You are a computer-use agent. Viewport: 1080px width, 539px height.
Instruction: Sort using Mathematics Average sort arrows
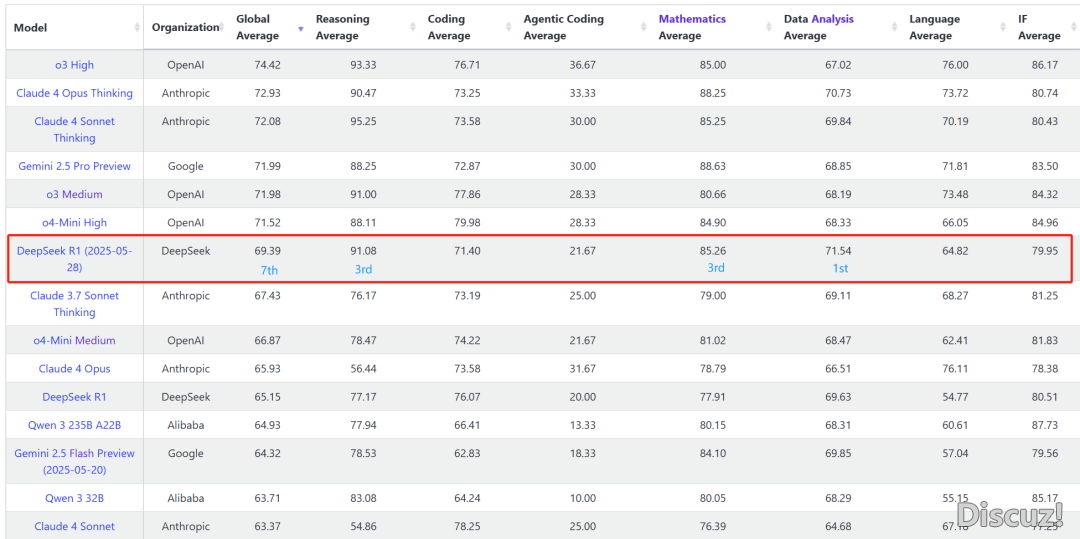769,27
